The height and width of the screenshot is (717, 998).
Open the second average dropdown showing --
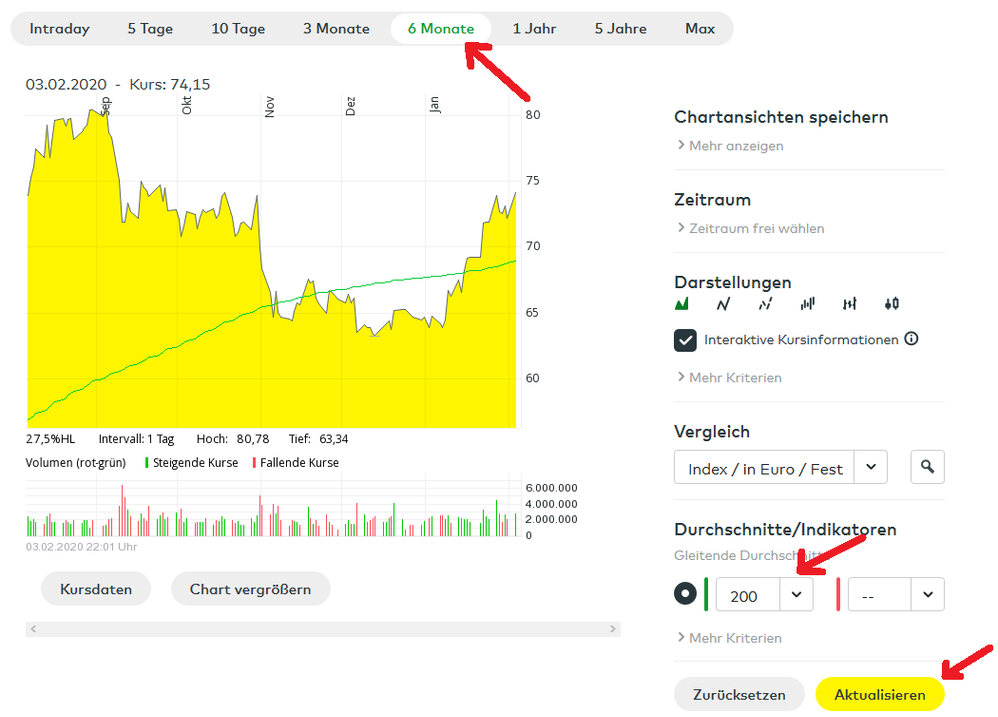click(x=928, y=594)
